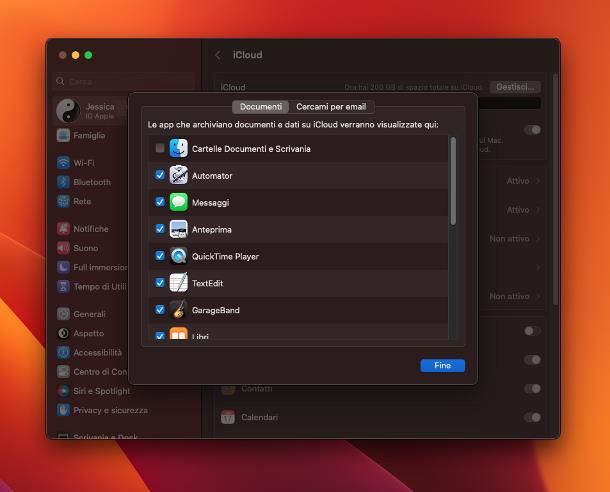Click the app list scrollbar

[453, 181]
